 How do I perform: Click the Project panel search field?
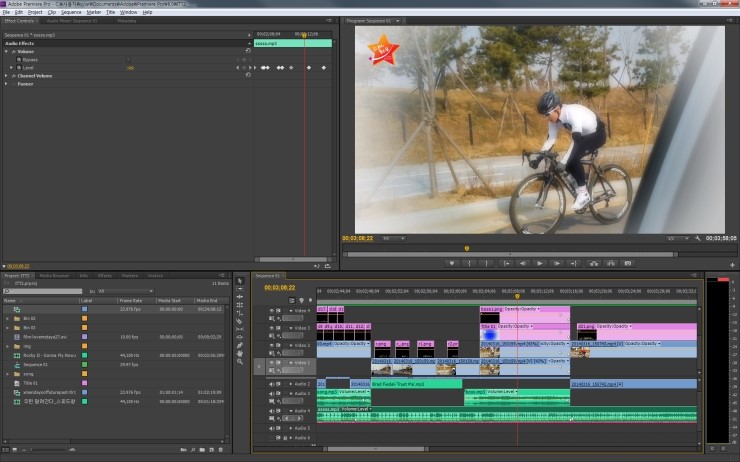[42, 291]
